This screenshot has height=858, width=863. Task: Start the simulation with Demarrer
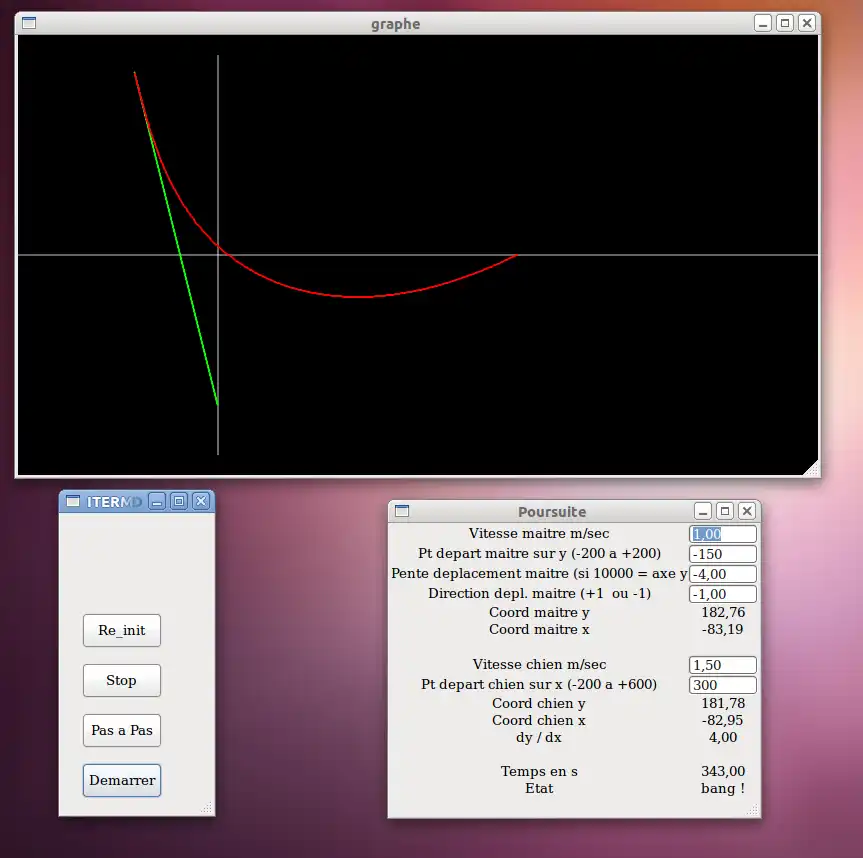point(121,780)
